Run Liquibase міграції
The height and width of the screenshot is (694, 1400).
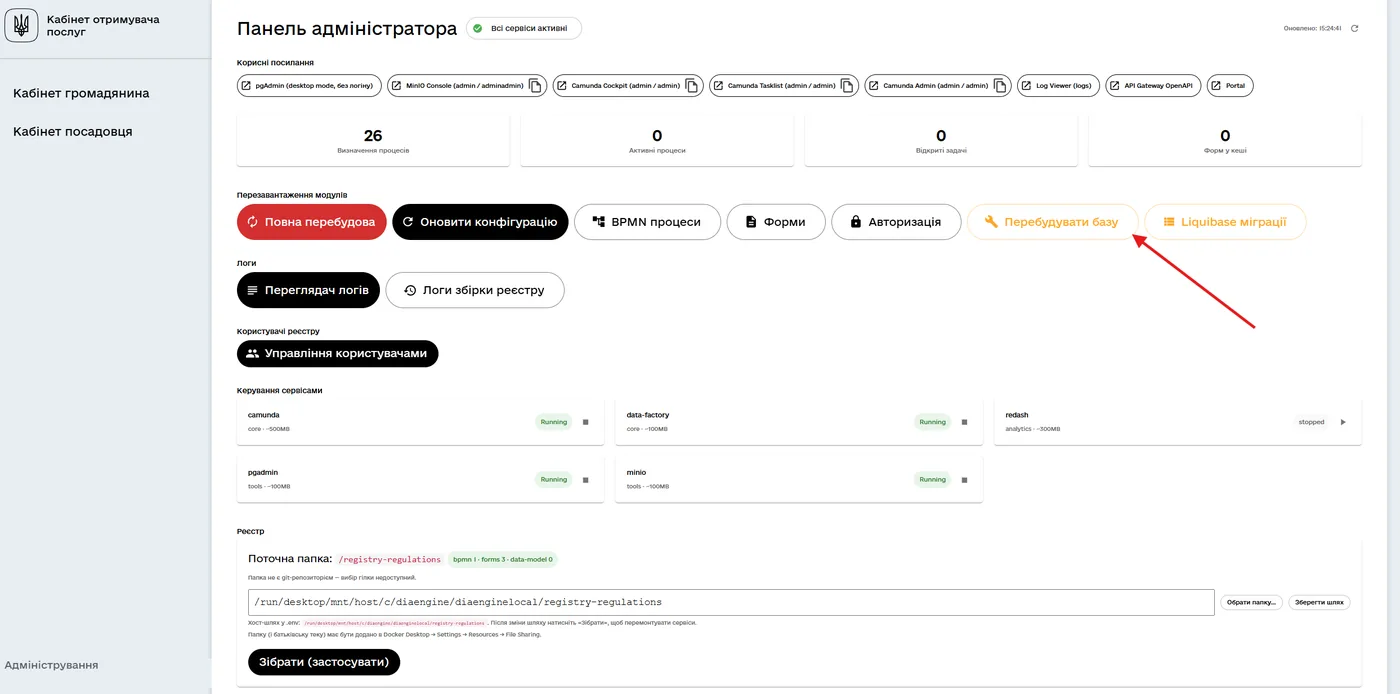click(1225, 222)
